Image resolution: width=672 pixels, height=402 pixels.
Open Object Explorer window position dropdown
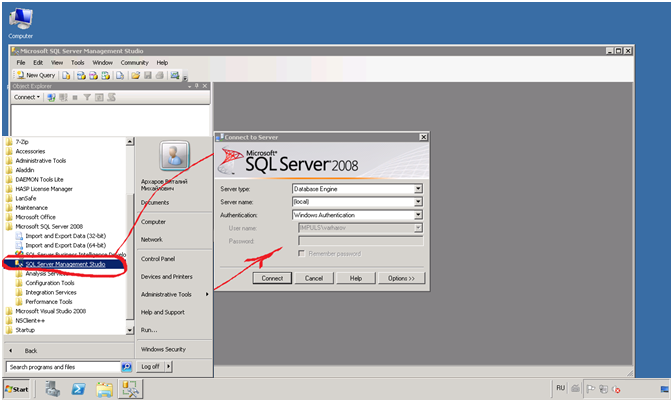[x=190, y=86]
